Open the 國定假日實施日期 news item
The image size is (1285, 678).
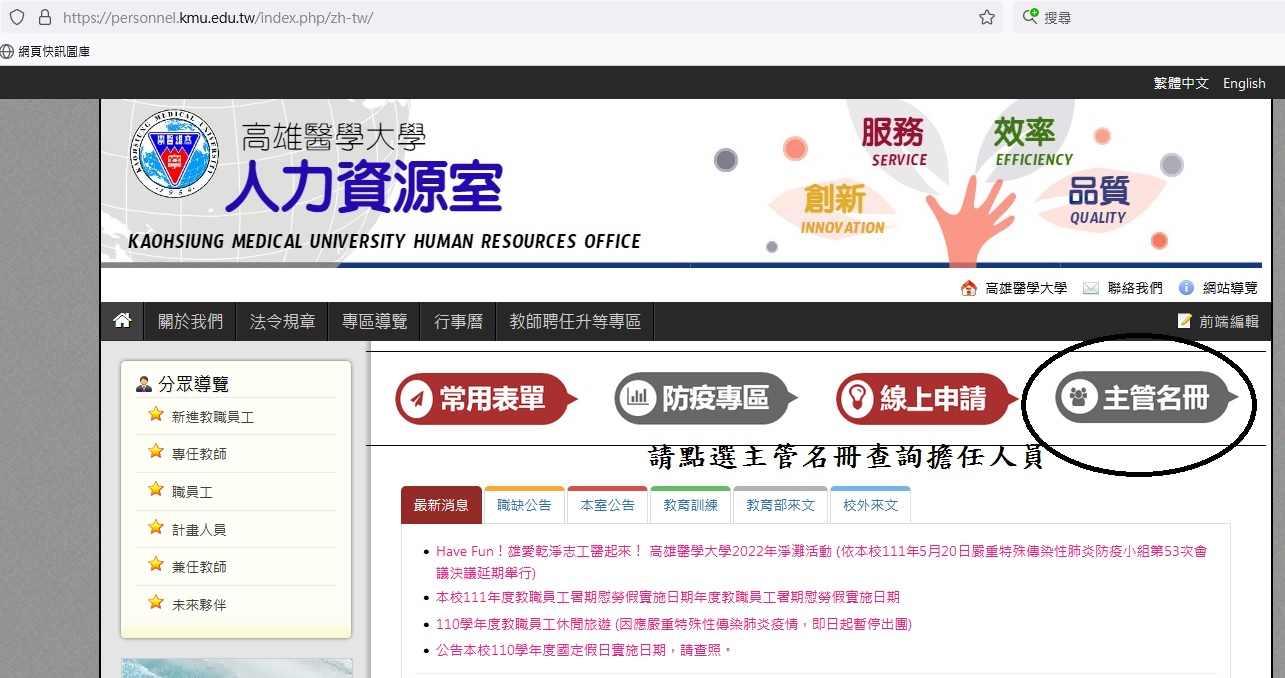point(585,650)
